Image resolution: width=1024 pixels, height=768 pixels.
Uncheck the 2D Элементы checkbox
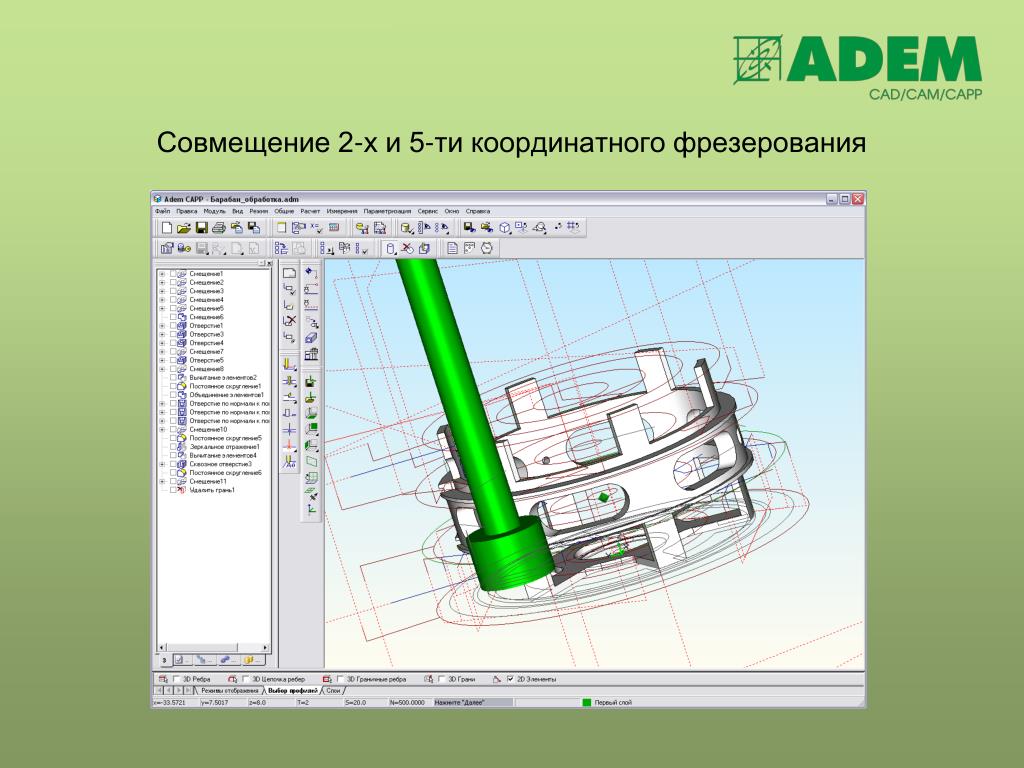click(x=510, y=679)
